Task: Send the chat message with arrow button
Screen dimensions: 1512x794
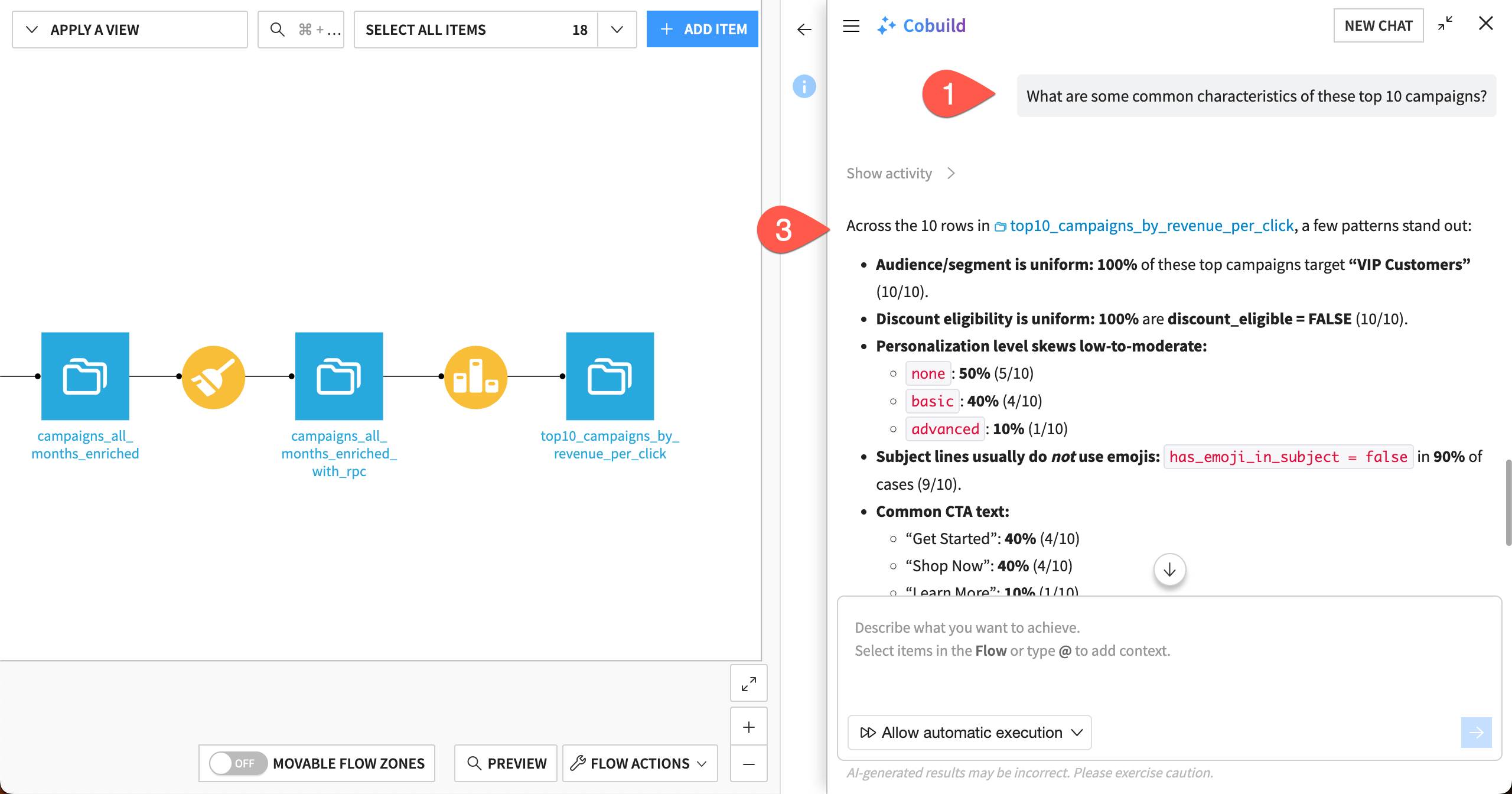Action: 1476,733
